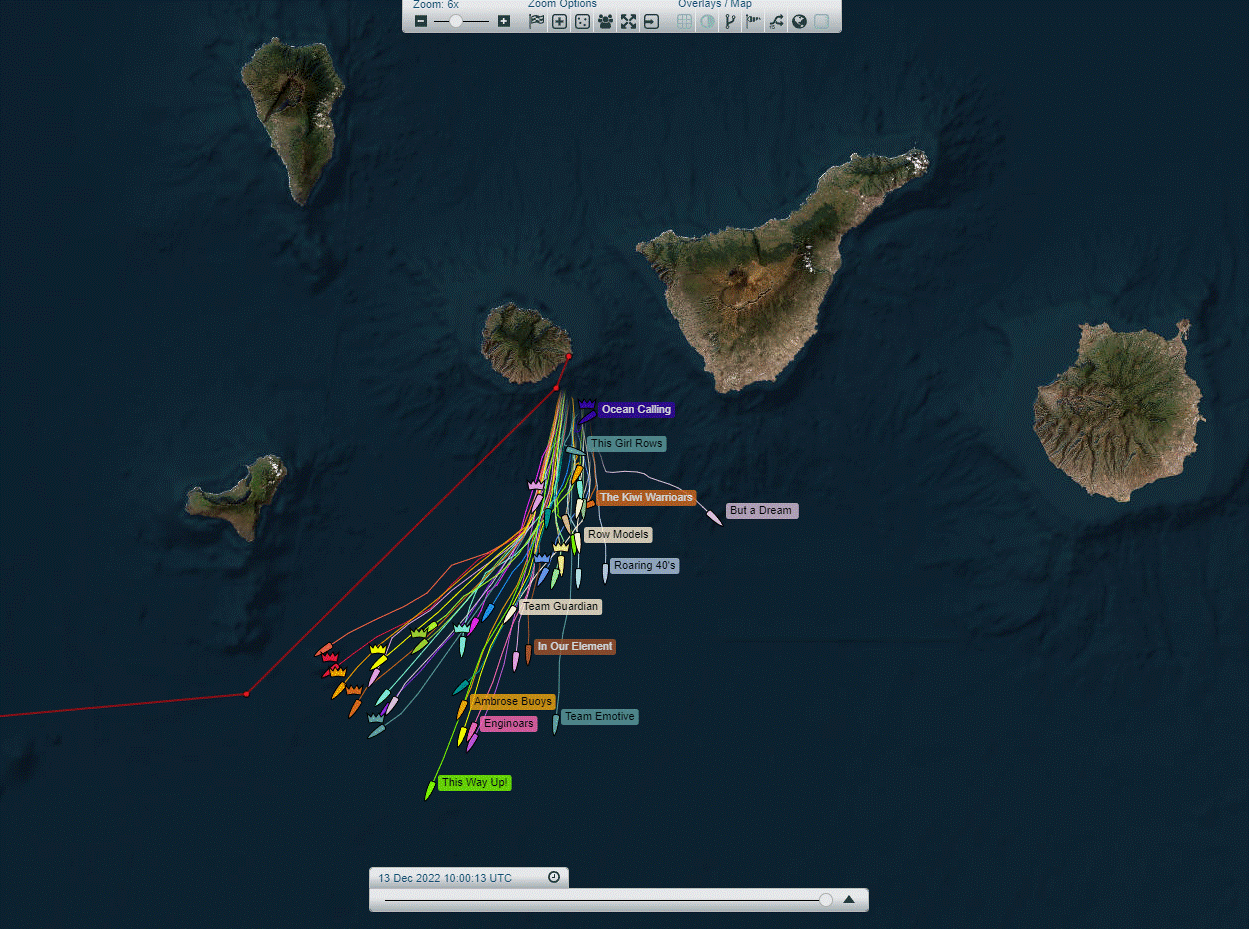Click the timeline scrubber at the bottom
This screenshot has height=929, width=1249.
(825, 899)
